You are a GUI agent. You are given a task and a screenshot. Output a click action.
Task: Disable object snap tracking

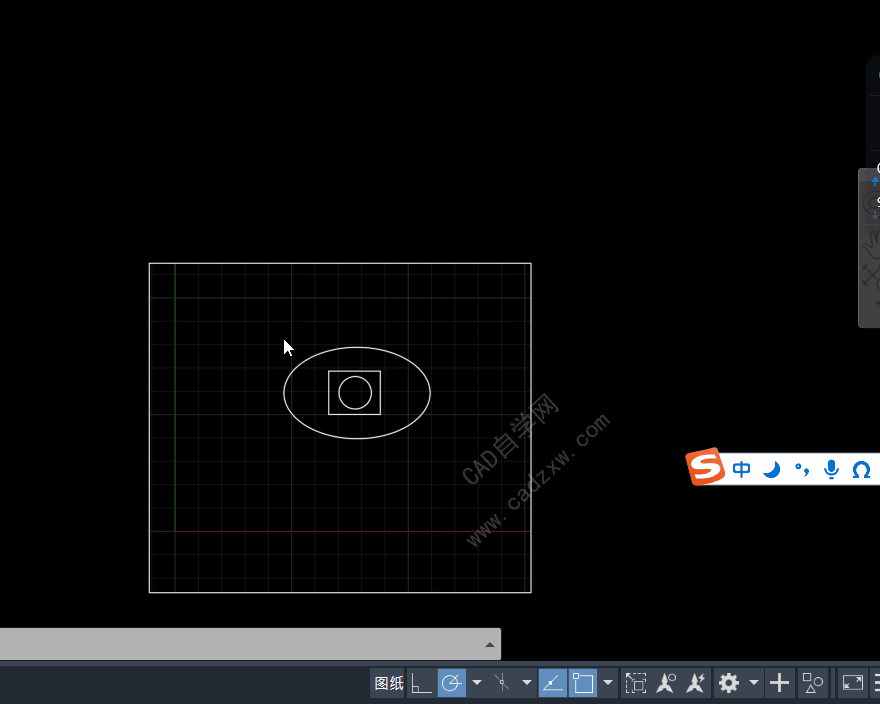click(x=552, y=683)
